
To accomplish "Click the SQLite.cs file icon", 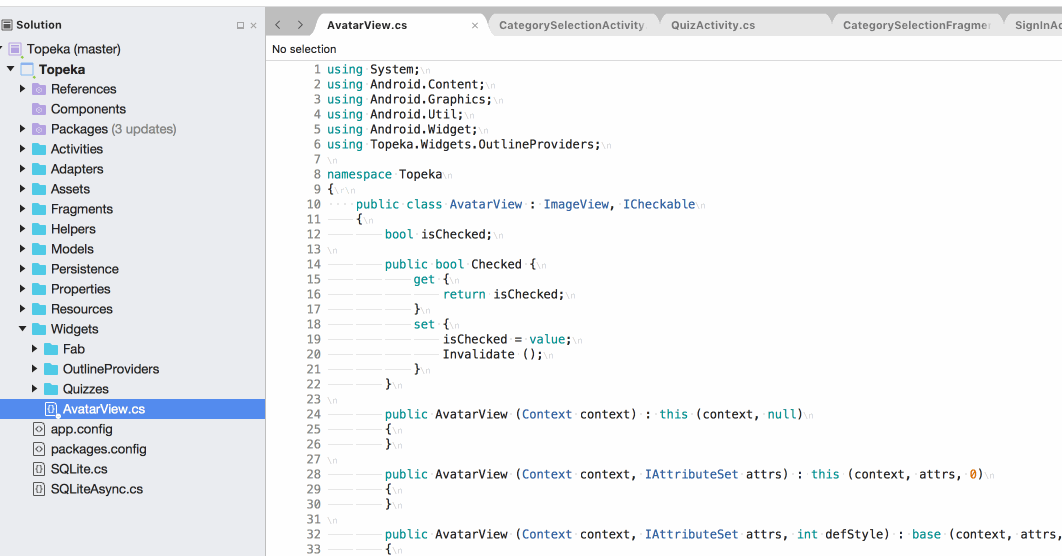I will pyautogui.click(x=39, y=469).
